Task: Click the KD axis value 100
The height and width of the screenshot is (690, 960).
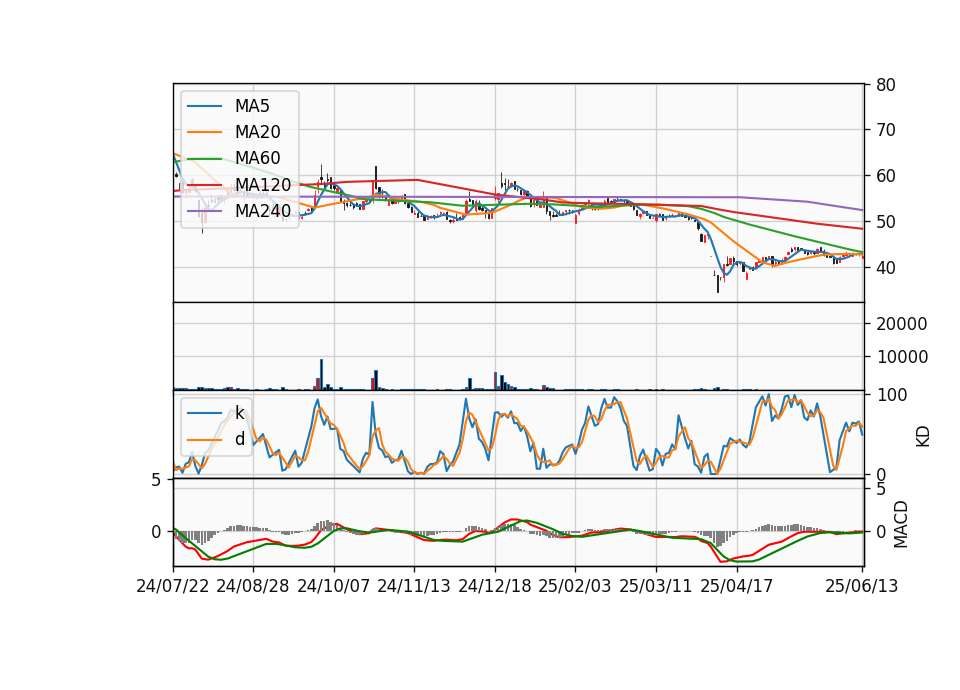Action: 892,395
